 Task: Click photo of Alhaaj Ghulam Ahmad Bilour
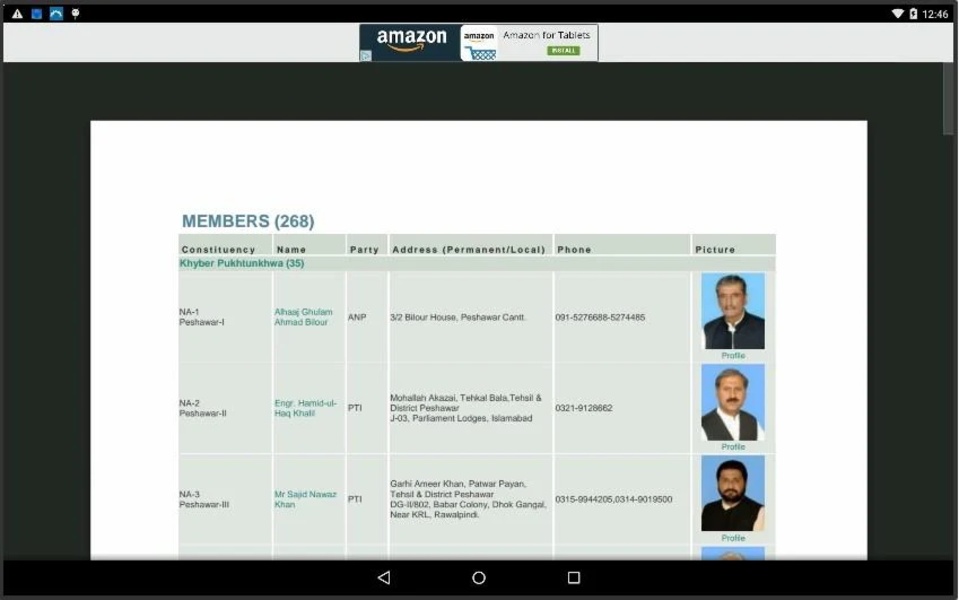733,311
